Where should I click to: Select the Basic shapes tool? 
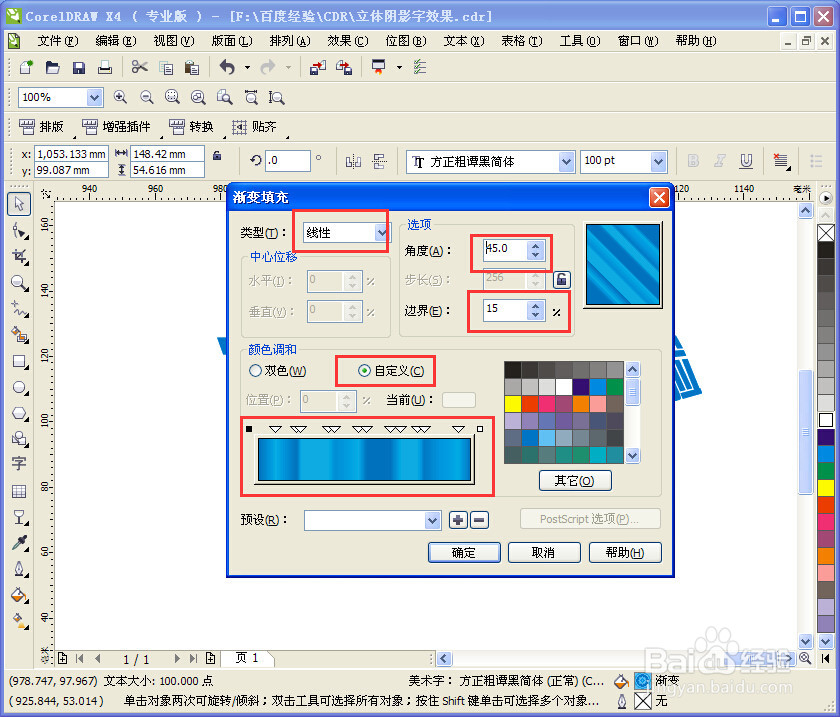19,439
